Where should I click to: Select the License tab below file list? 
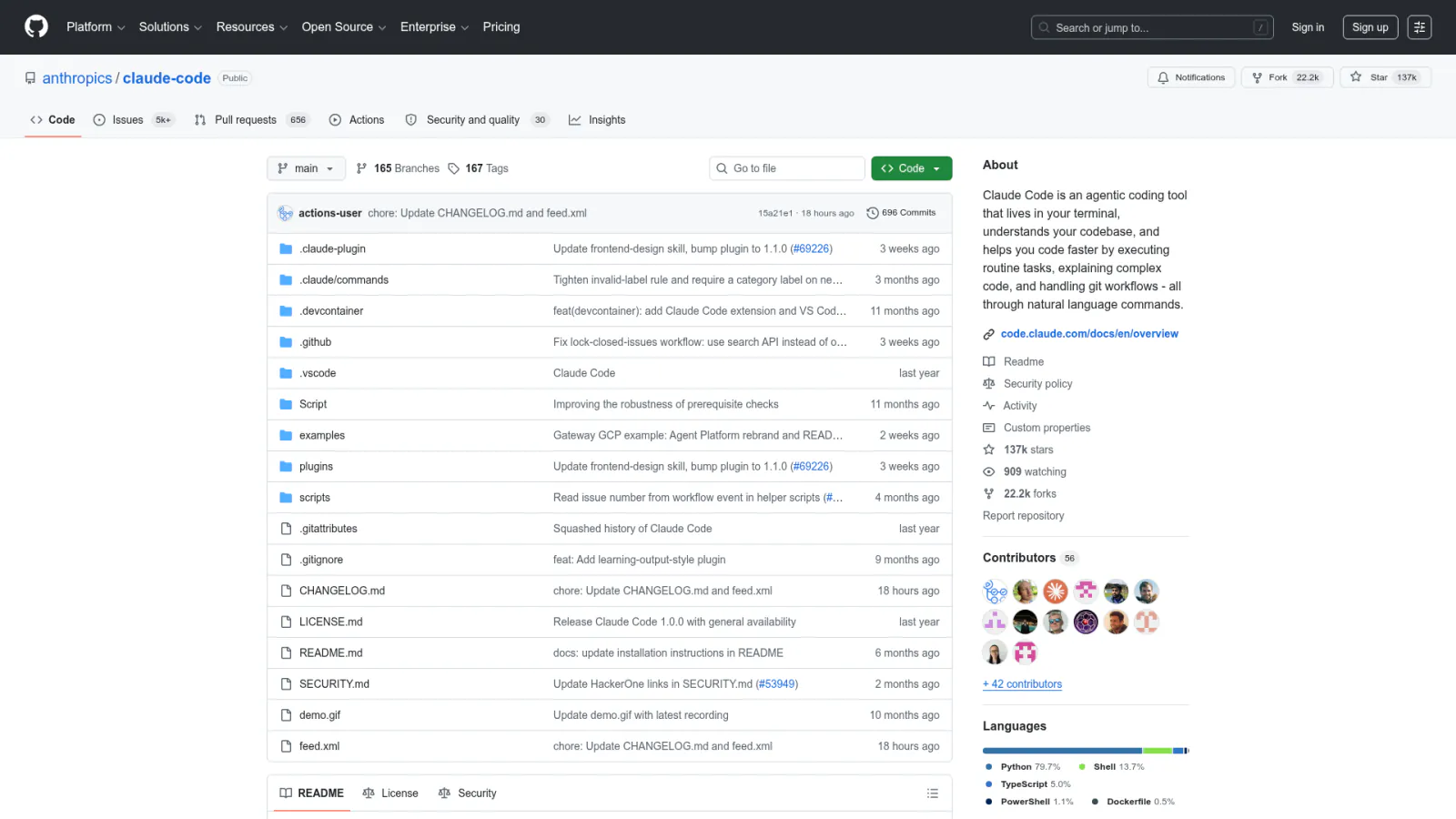click(390, 794)
